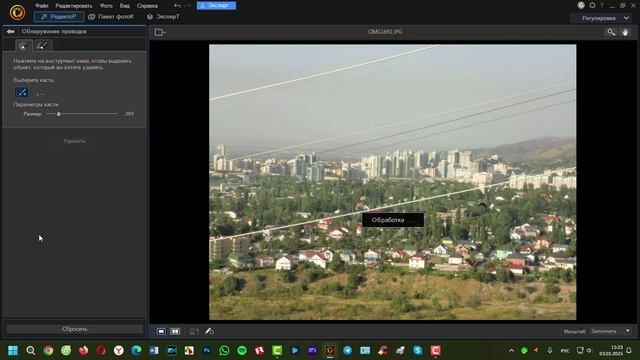Image resolution: width=640 pixels, height=360 pixels.
Task: Open Windows taskbar search
Action: [x=31, y=351]
